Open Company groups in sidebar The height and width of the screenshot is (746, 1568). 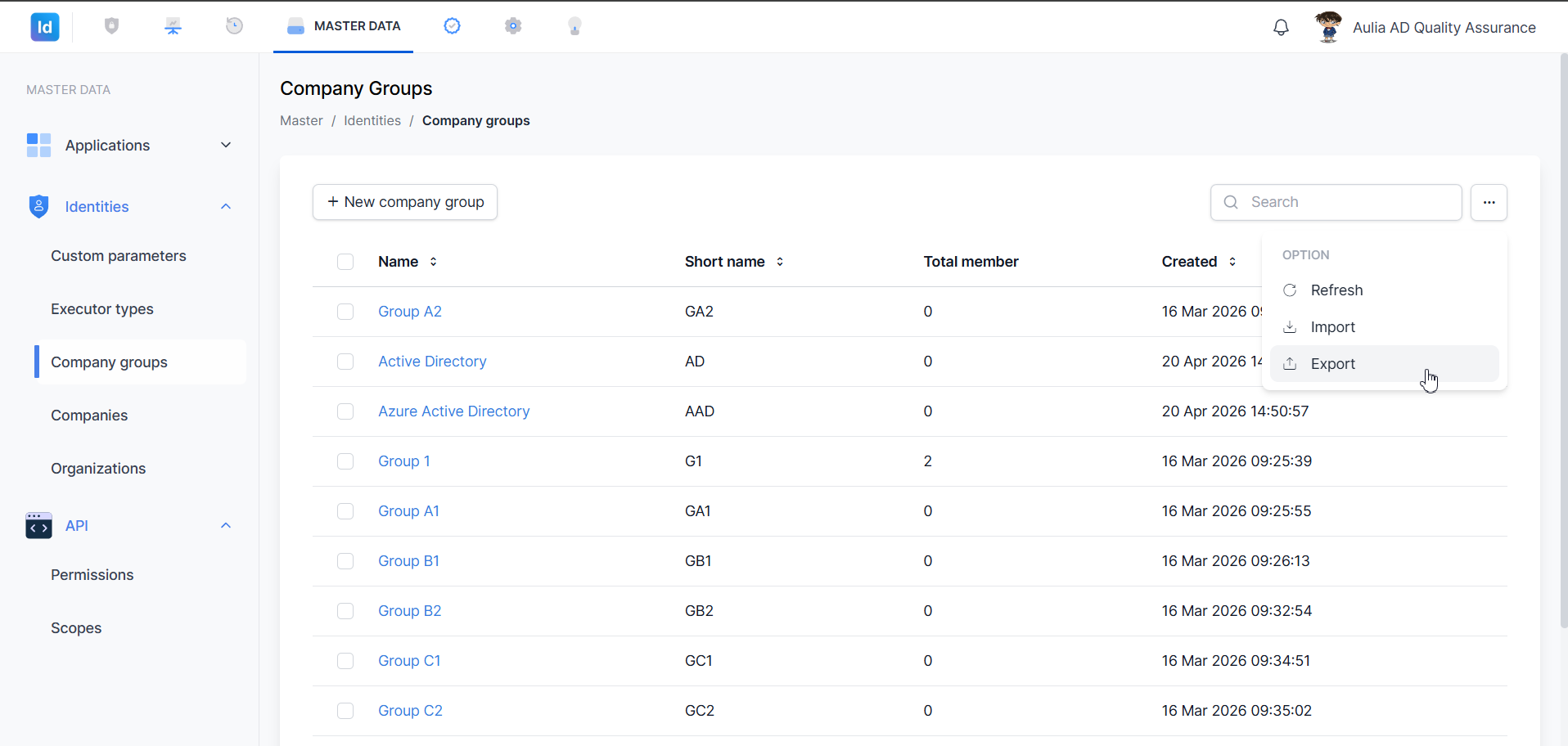point(140,362)
